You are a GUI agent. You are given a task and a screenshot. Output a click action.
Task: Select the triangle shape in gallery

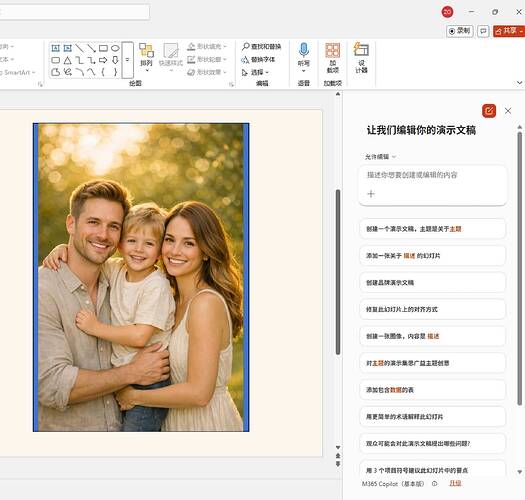click(68, 61)
